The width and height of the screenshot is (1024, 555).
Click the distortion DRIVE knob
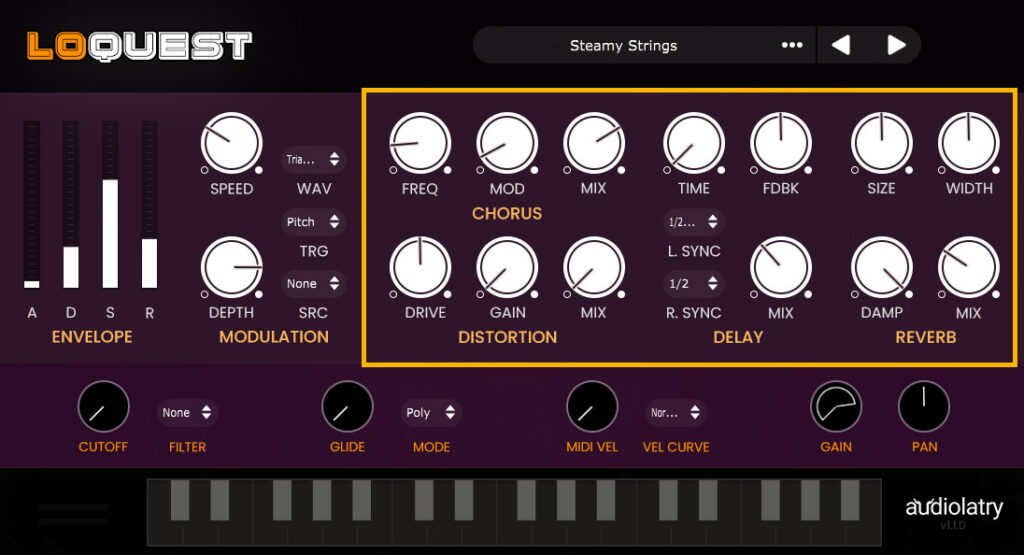coord(420,267)
